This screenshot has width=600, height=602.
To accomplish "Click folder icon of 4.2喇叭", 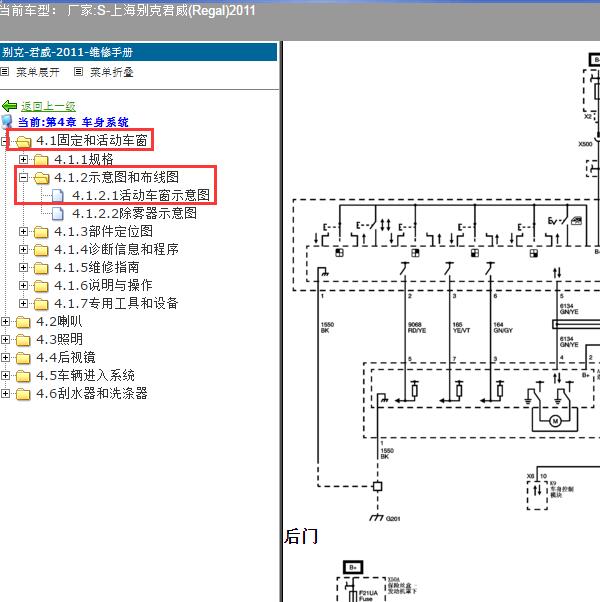I will [x=23, y=322].
